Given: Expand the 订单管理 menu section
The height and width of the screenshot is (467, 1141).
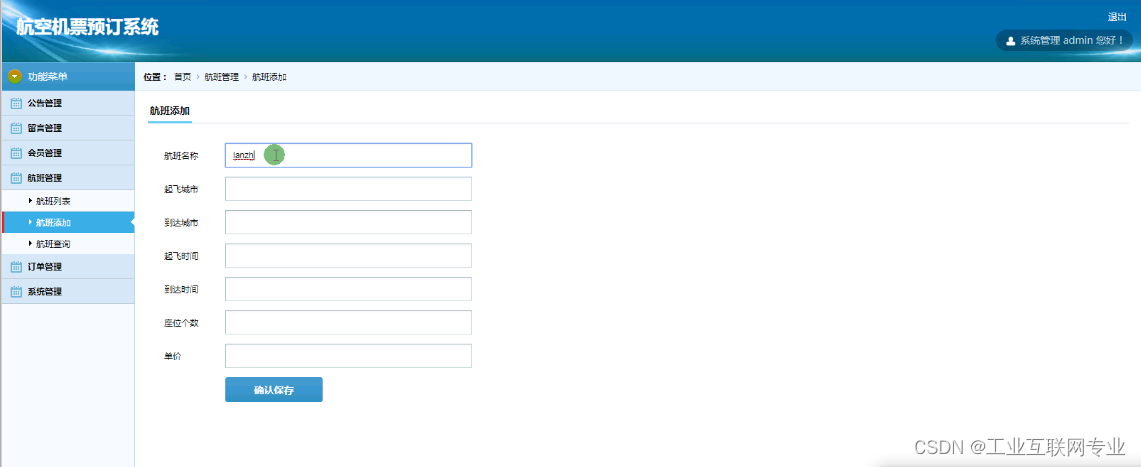Looking at the screenshot, I should tap(68, 267).
